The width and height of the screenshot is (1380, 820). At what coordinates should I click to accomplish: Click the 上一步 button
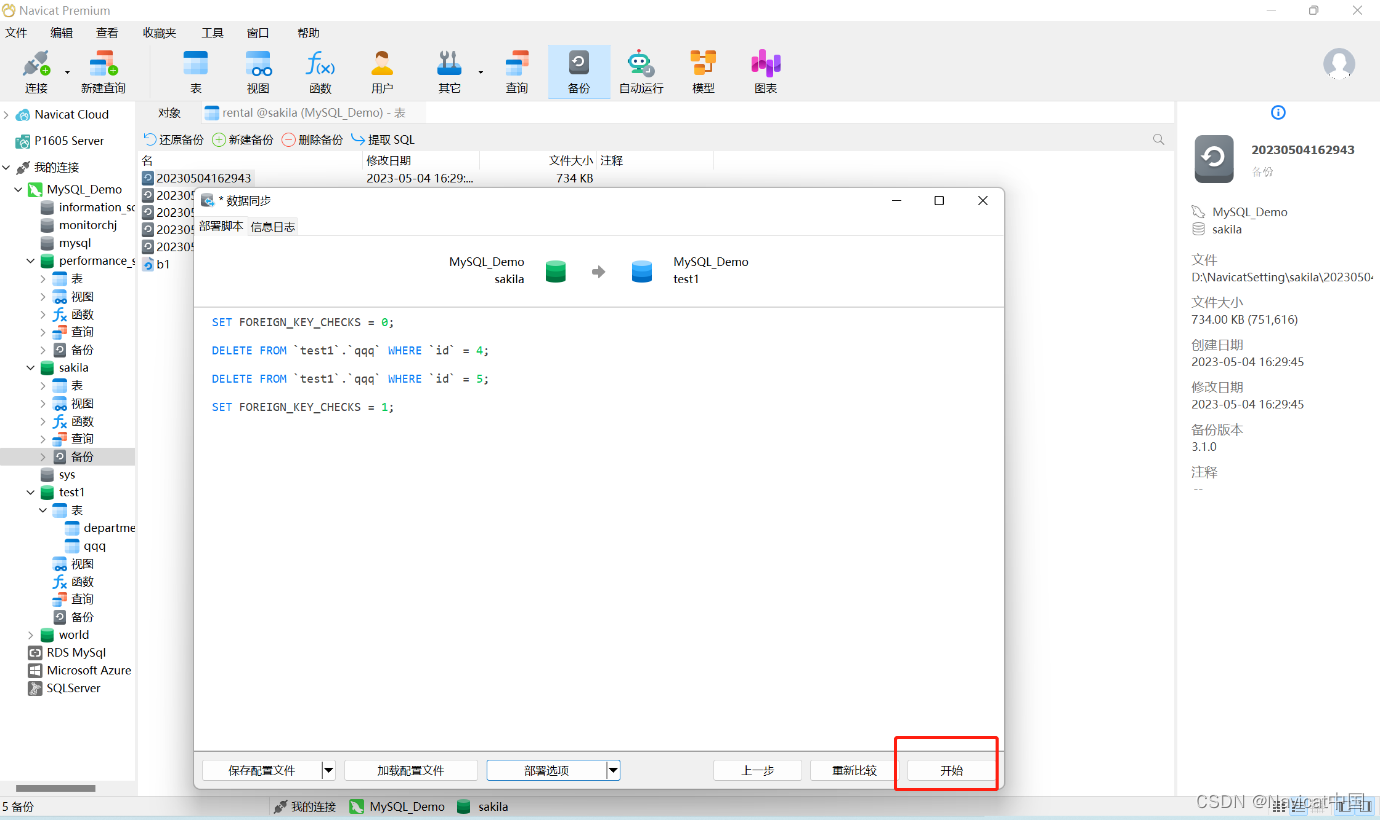(x=757, y=771)
